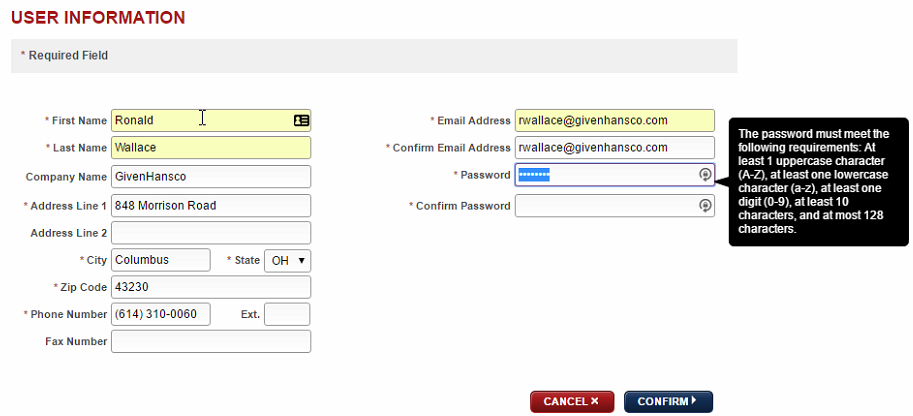The height and width of the screenshot is (416, 913).
Task: Focus the Last Name field
Action: click(x=211, y=148)
